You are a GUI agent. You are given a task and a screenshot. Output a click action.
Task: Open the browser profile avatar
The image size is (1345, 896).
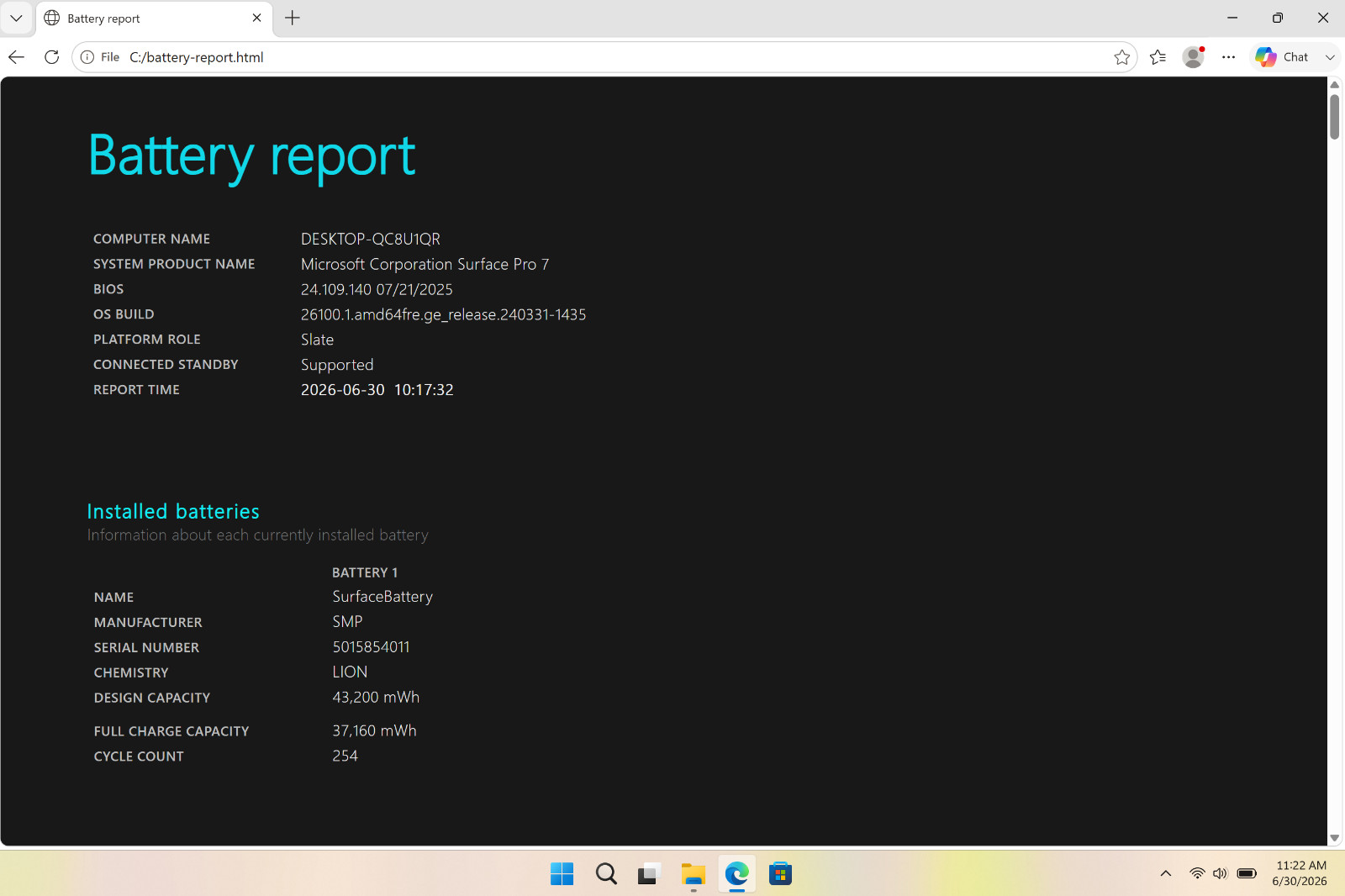1194,57
